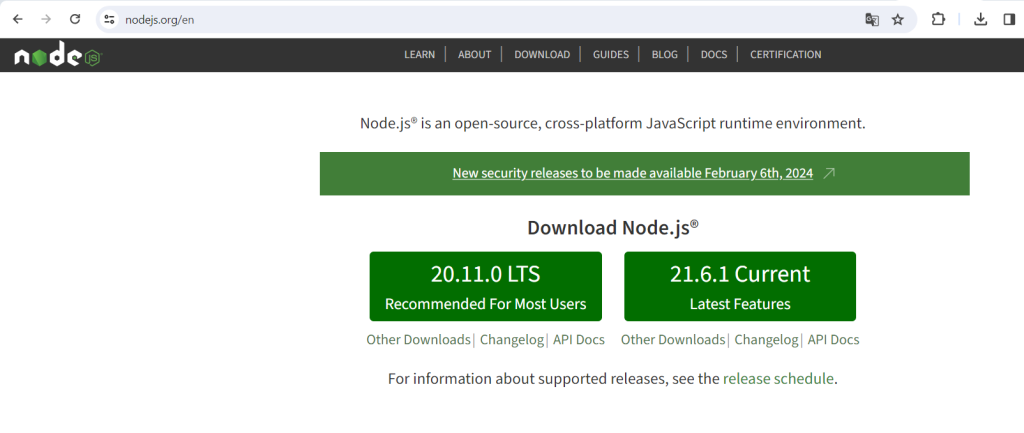Open the BLOG menu item
The height and width of the screenshot is (433, 1024).
click(664, 55)
